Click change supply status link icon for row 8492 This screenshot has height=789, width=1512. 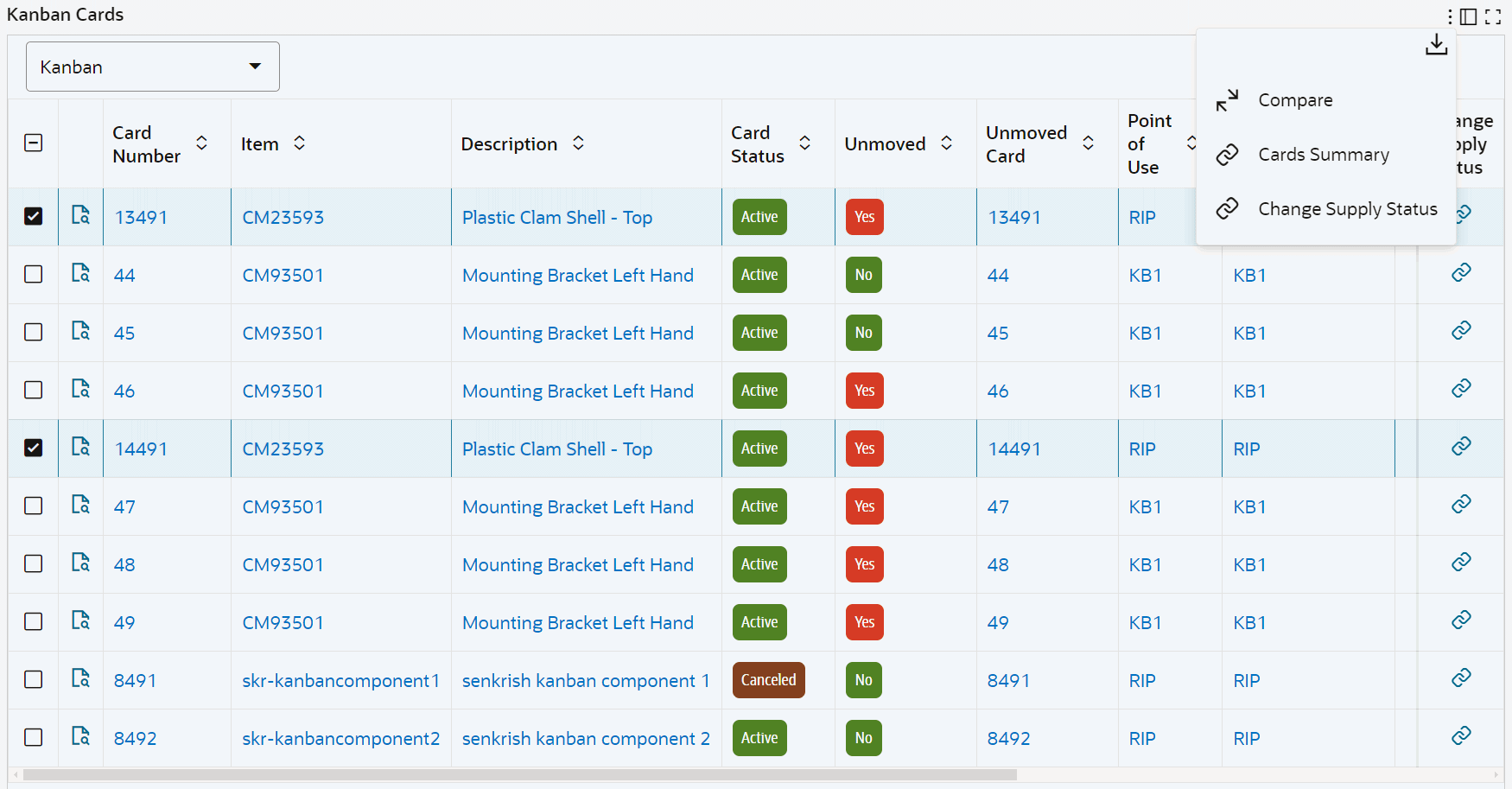pyautogui.click(x=1461, y=736)
